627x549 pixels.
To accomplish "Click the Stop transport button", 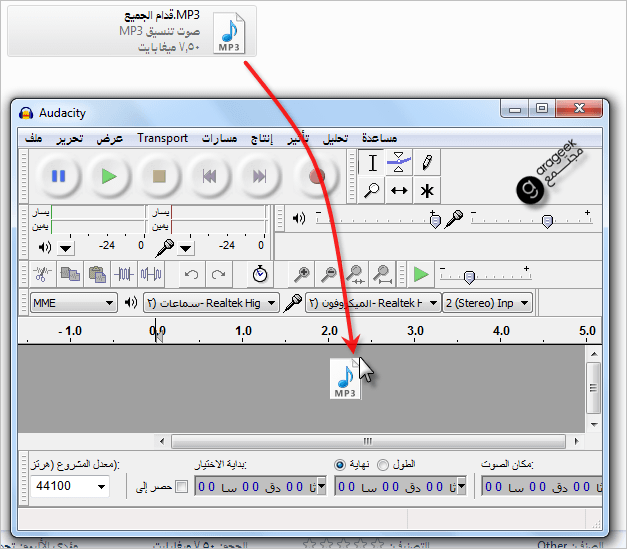I will click(159, 176).
